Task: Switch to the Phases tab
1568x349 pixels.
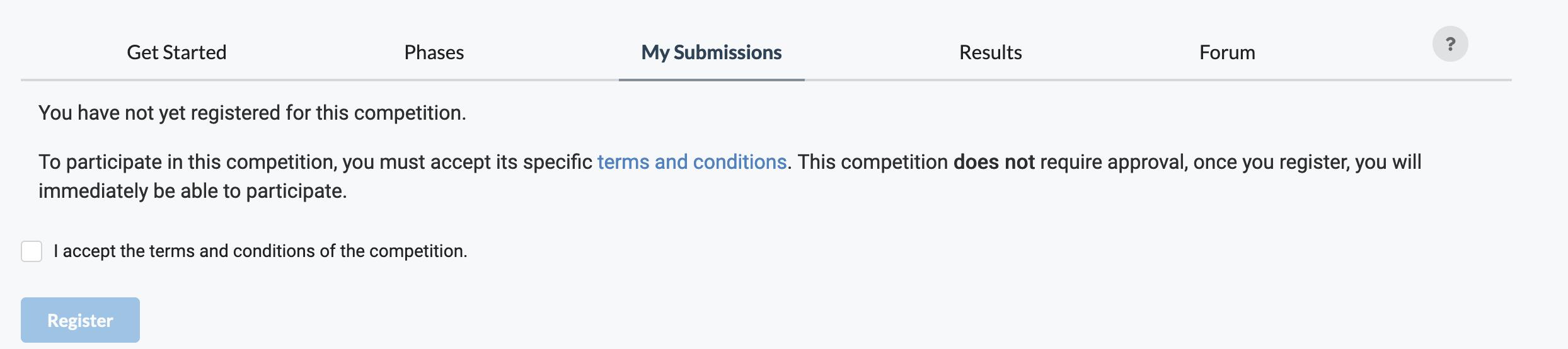Action: coord(434,52)
